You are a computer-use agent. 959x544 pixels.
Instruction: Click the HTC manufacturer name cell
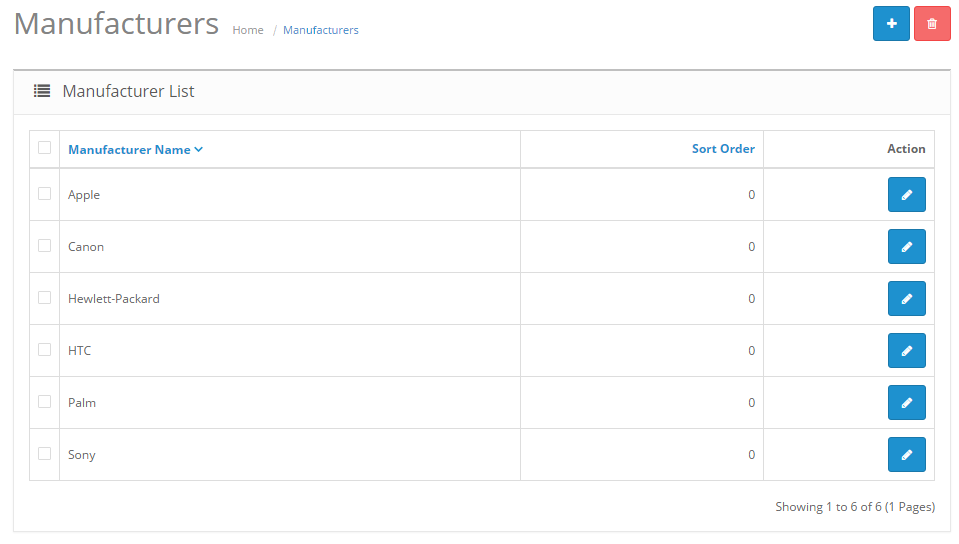pyautogui.click(x=79, y=351)
